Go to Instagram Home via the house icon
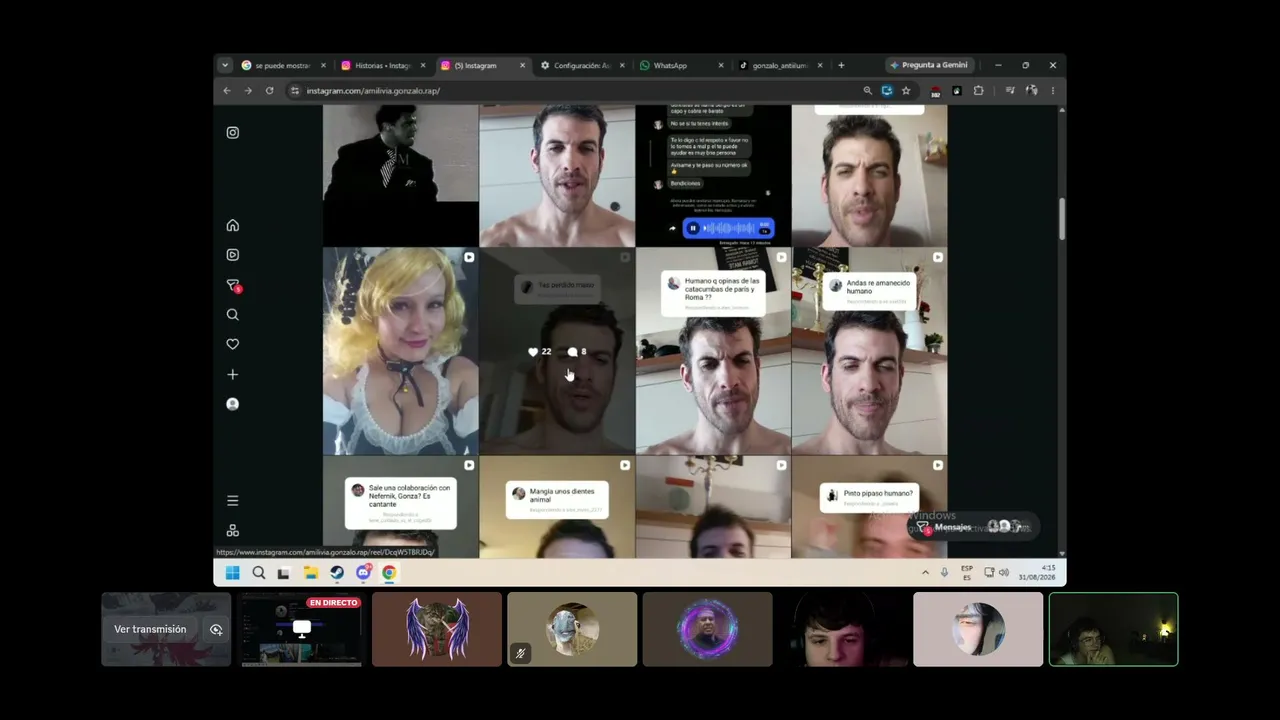The width and height of the screenshot is (1280, 720). coord(233,225)
